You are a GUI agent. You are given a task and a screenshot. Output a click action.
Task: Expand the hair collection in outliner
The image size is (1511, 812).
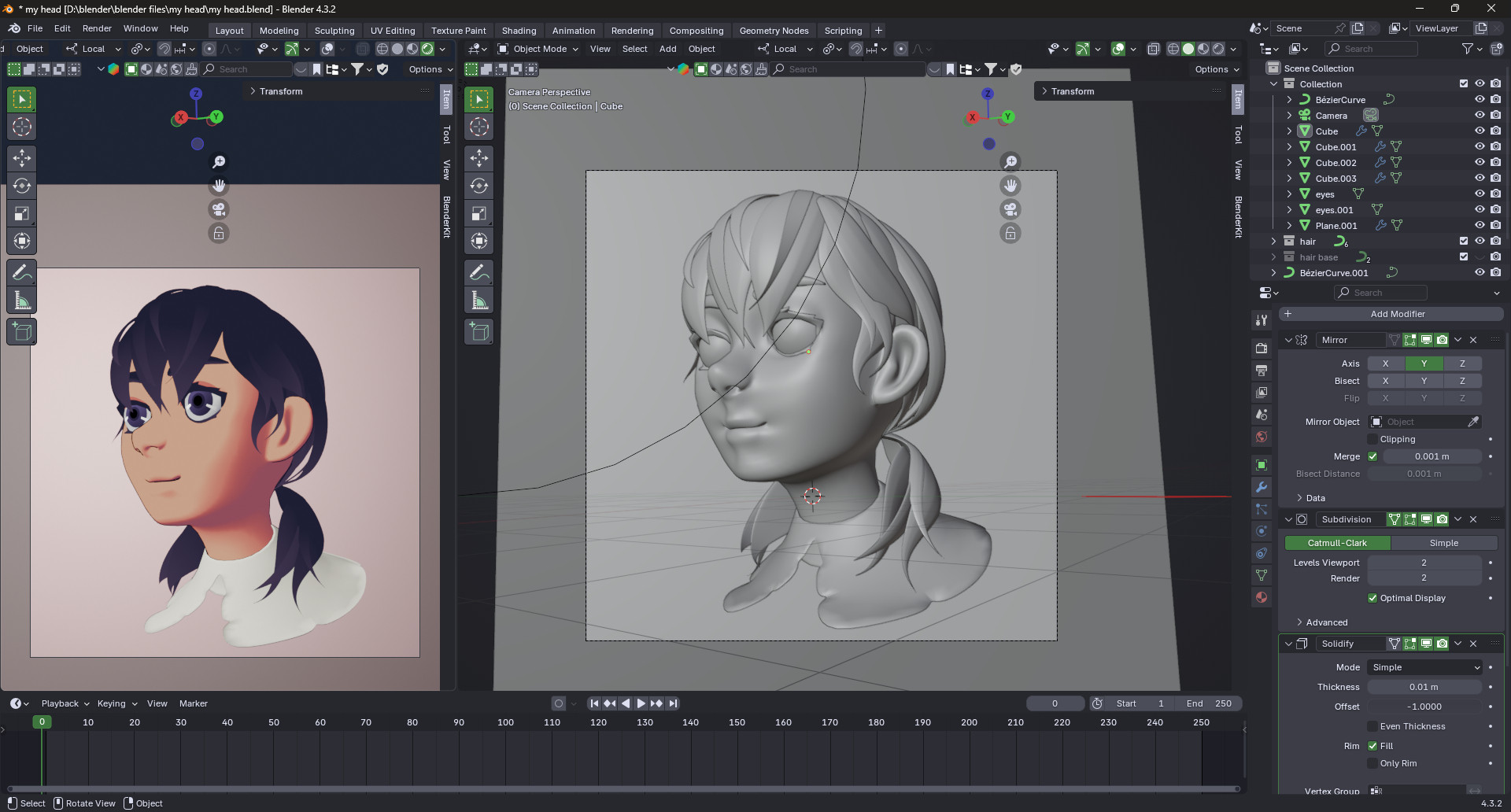click(x=1273, y=241)
